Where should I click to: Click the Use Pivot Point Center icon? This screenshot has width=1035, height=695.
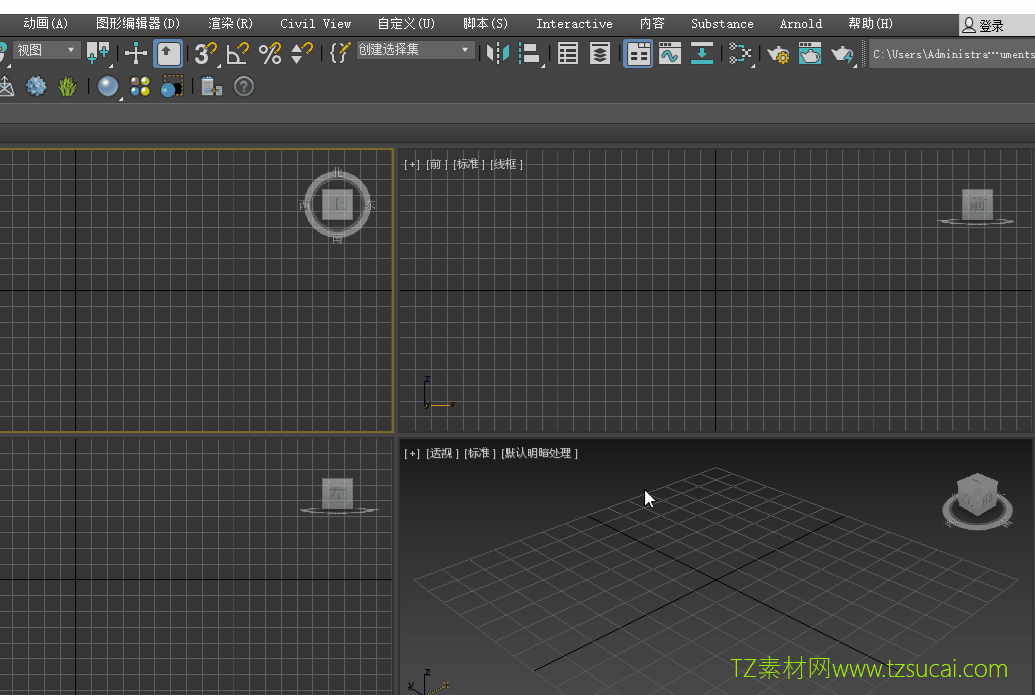[x=98, y=53]
